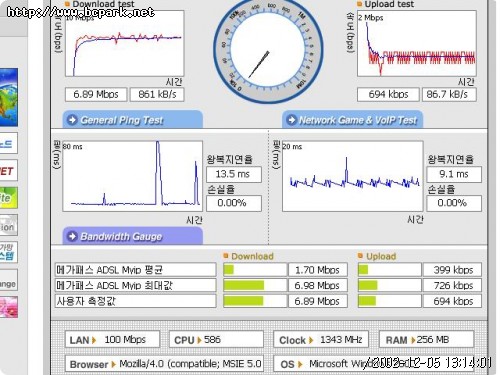Open the Network Game & VoIP Test section
This screenshot has width=500, height=375.
tap(353, 120)
